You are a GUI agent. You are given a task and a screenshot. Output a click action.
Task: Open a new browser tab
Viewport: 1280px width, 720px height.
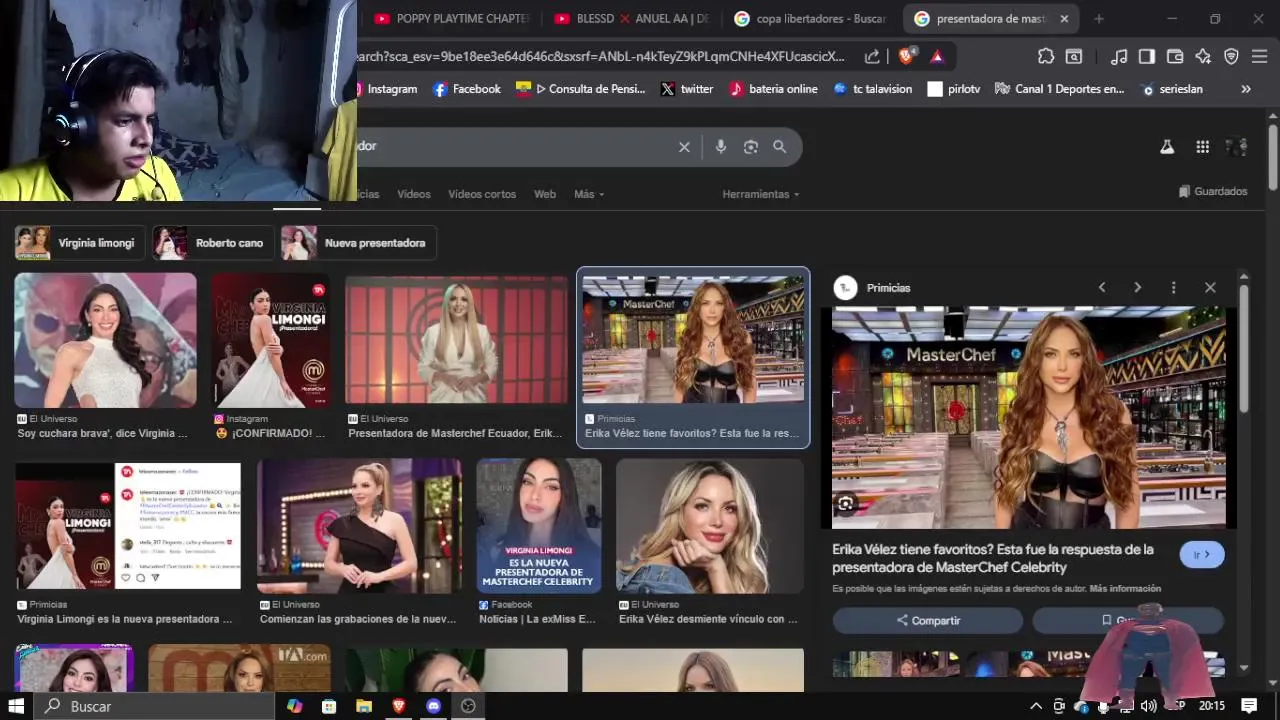1099,19
